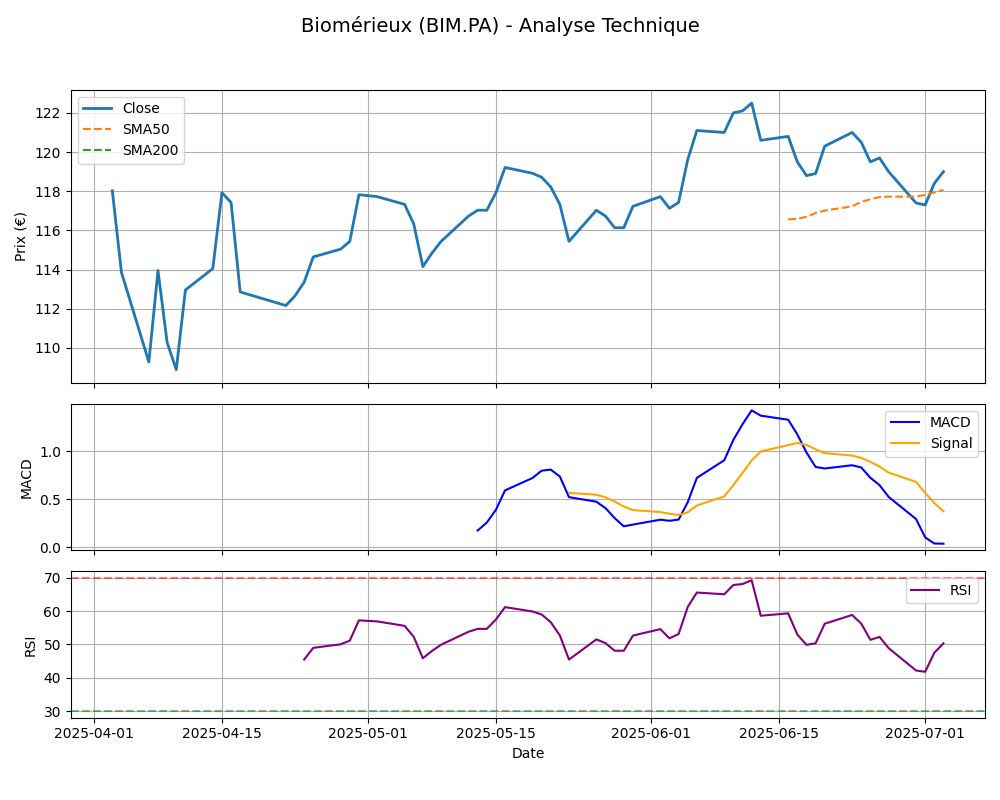Click the "0.0" tick on the MACD axis
The width and height of the screenshot is (1000, 800).
pos(50,548)
